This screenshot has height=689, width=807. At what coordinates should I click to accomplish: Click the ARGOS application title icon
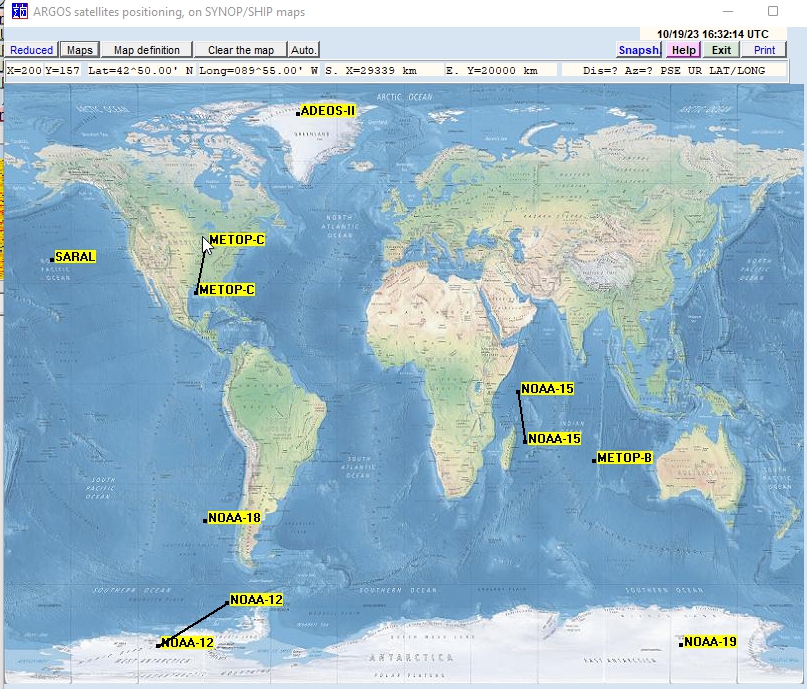click(x=20, y=11)
